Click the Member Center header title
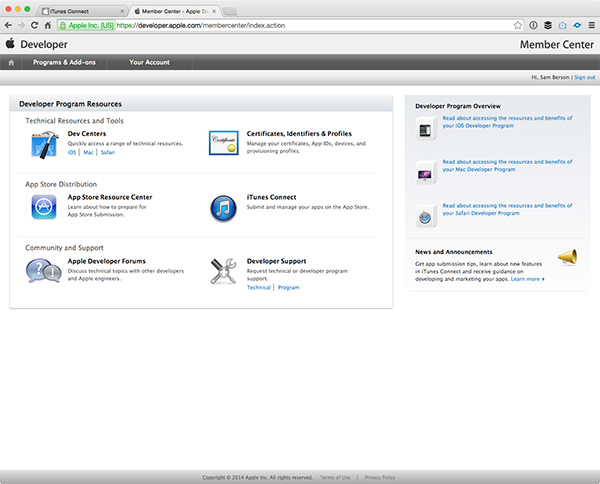 click(x=557, y=44)
